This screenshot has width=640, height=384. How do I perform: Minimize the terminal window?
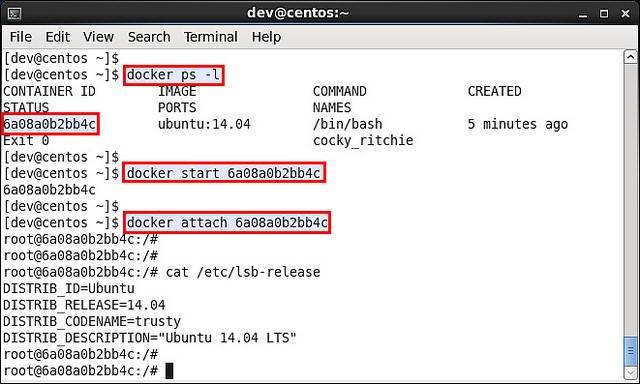click(583, 14)
